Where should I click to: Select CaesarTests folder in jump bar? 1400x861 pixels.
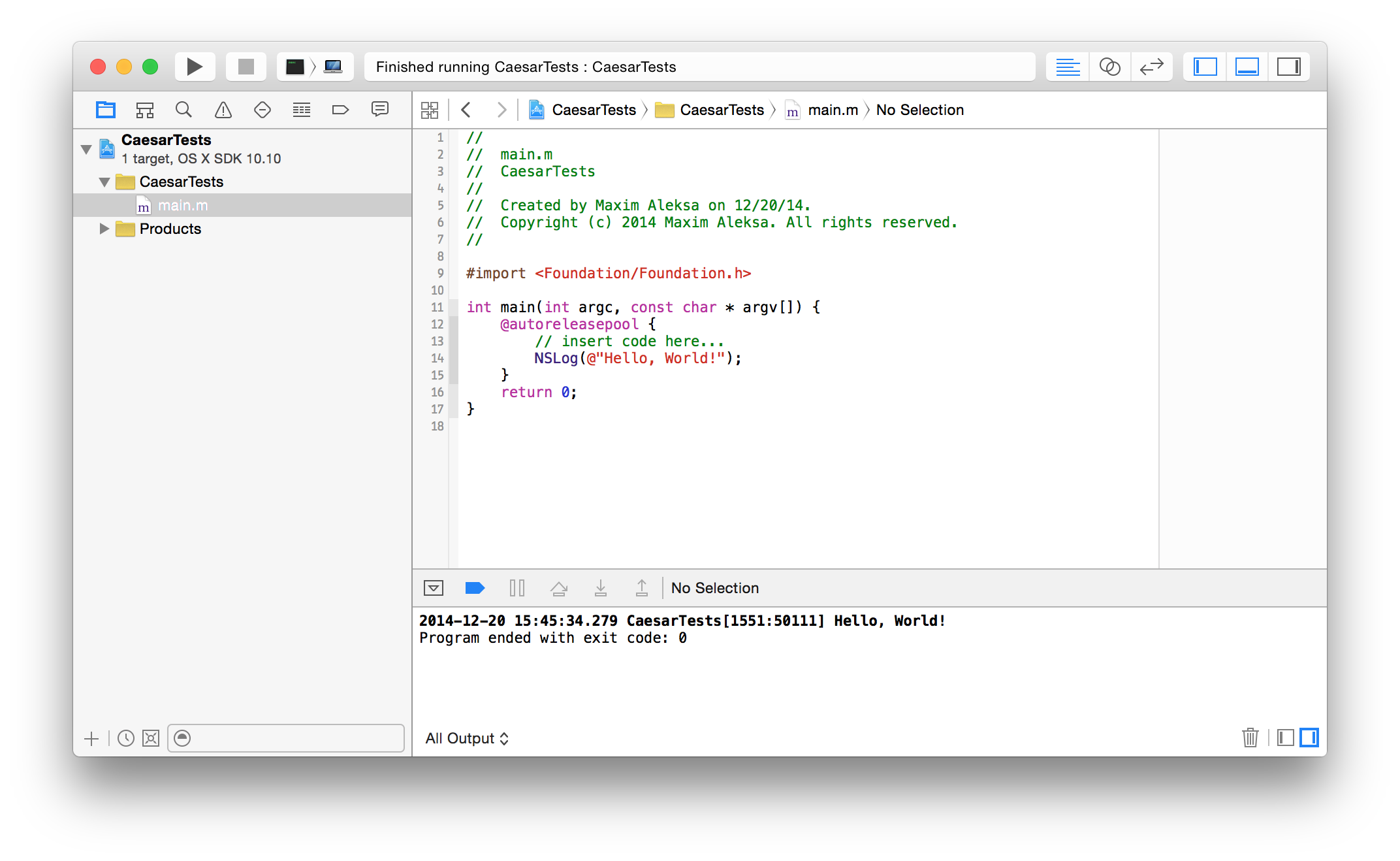click(710, 110)
